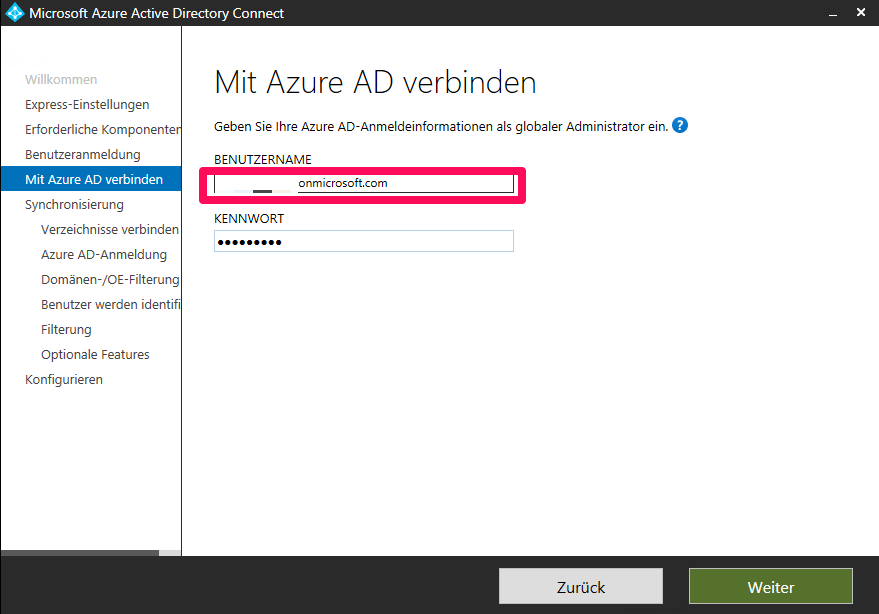The width and height of the screenshot is (879, 614).
Task: Open Express-Einstellungen step
Action: (x=87, y=105)
